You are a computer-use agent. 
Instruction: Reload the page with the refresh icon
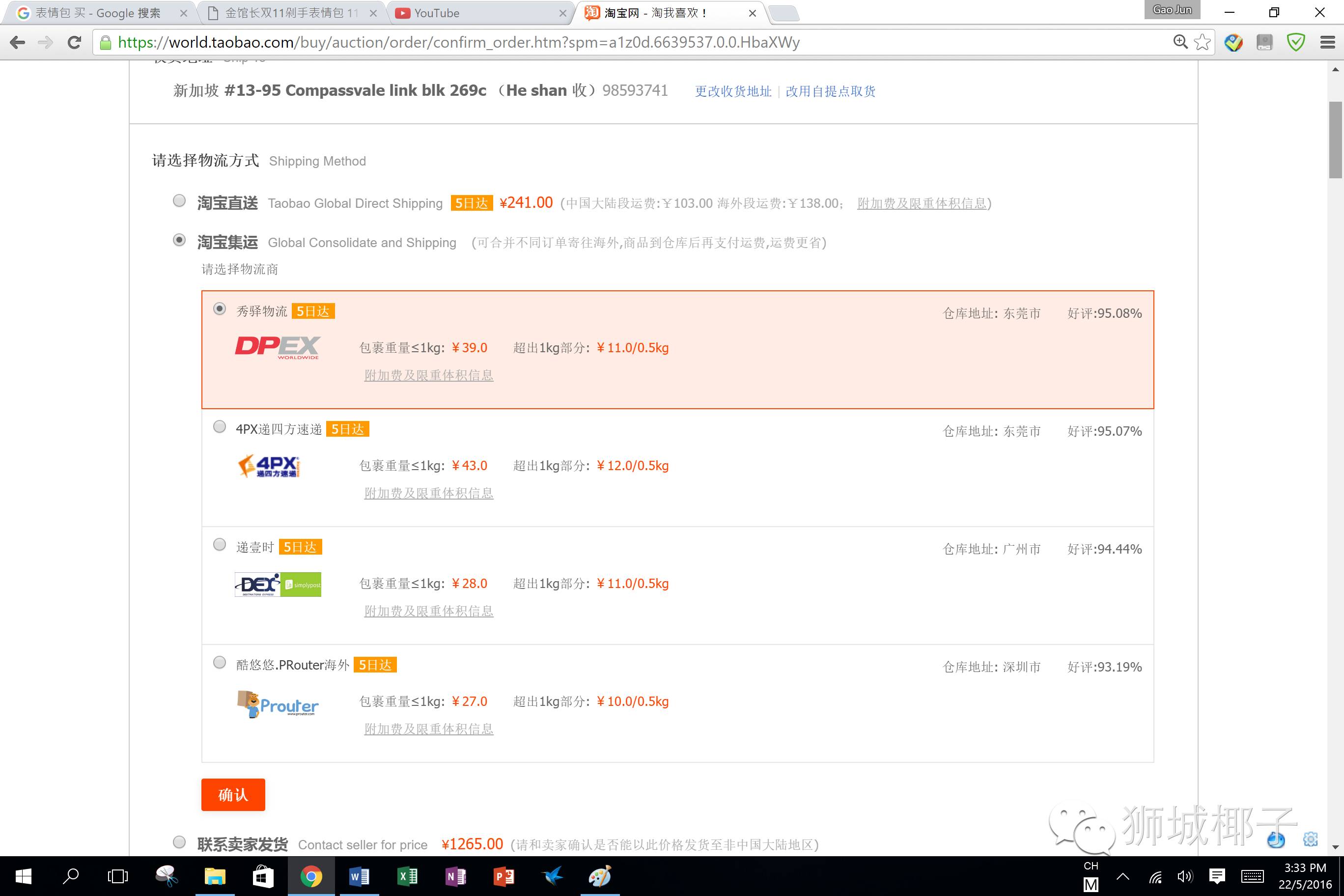(x=74, y=42)
